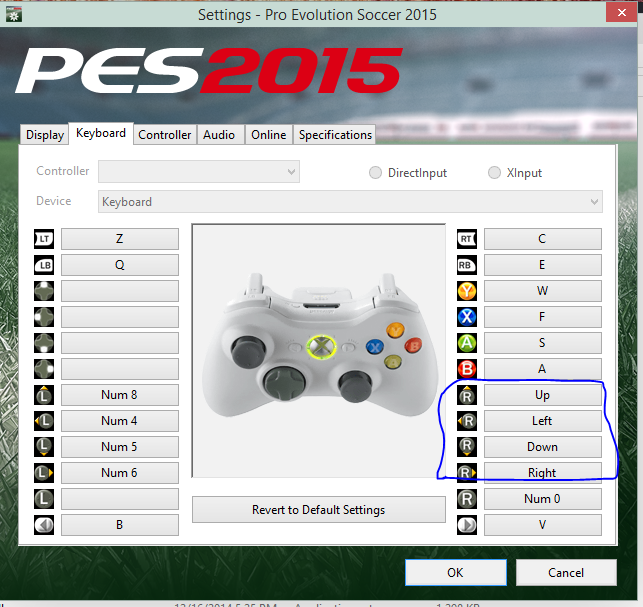Click the right stick Left binding
This screenshot has width=643, height=607.
[543, 421]
